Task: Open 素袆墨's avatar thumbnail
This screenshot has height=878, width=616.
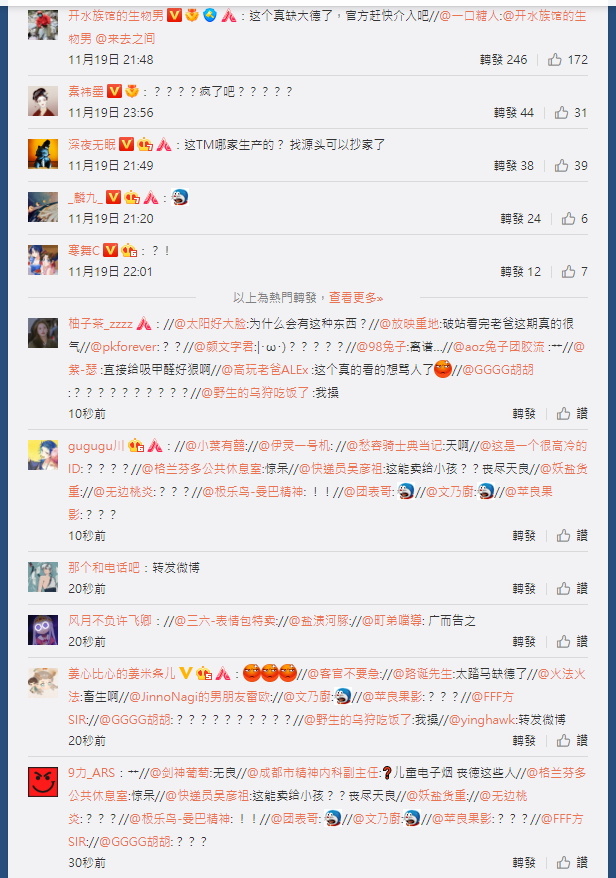Action: pos(43,101)
